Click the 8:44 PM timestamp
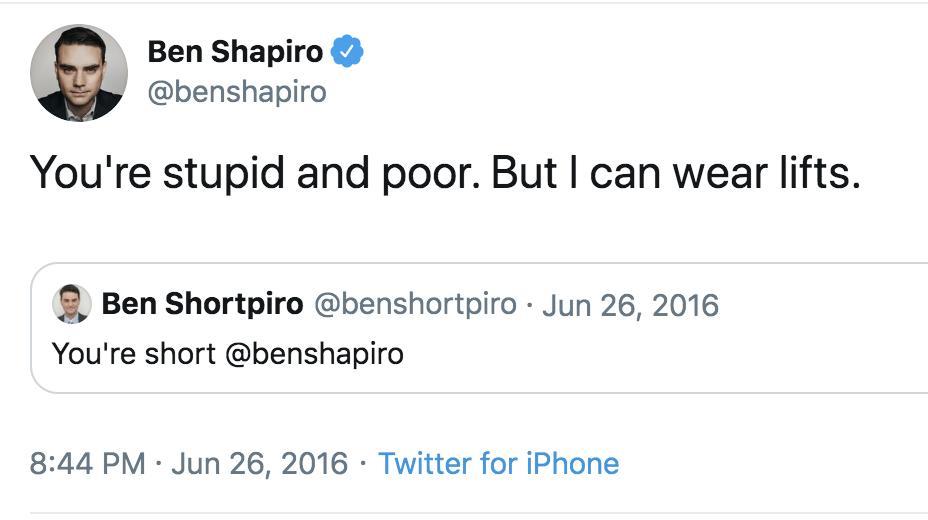 [88, 463]
